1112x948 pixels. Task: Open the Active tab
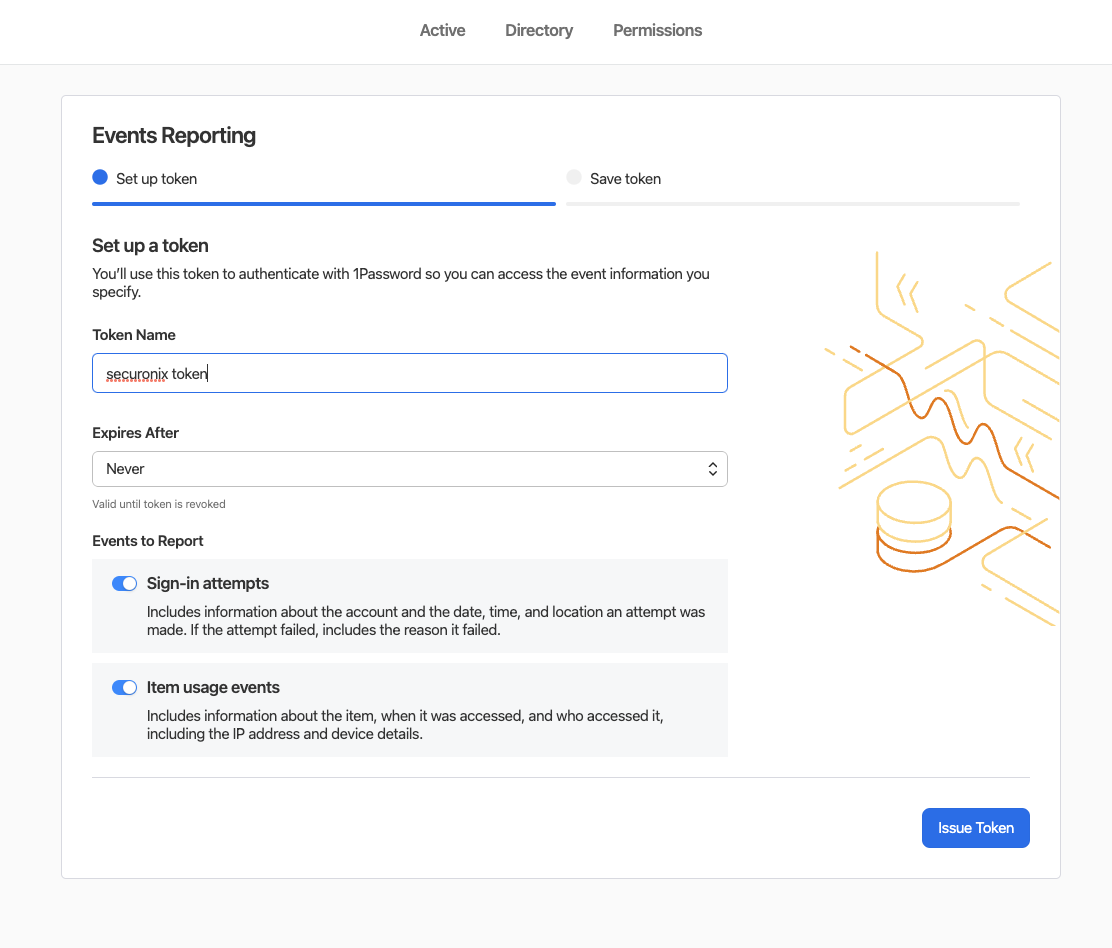[x=442, y=30]
